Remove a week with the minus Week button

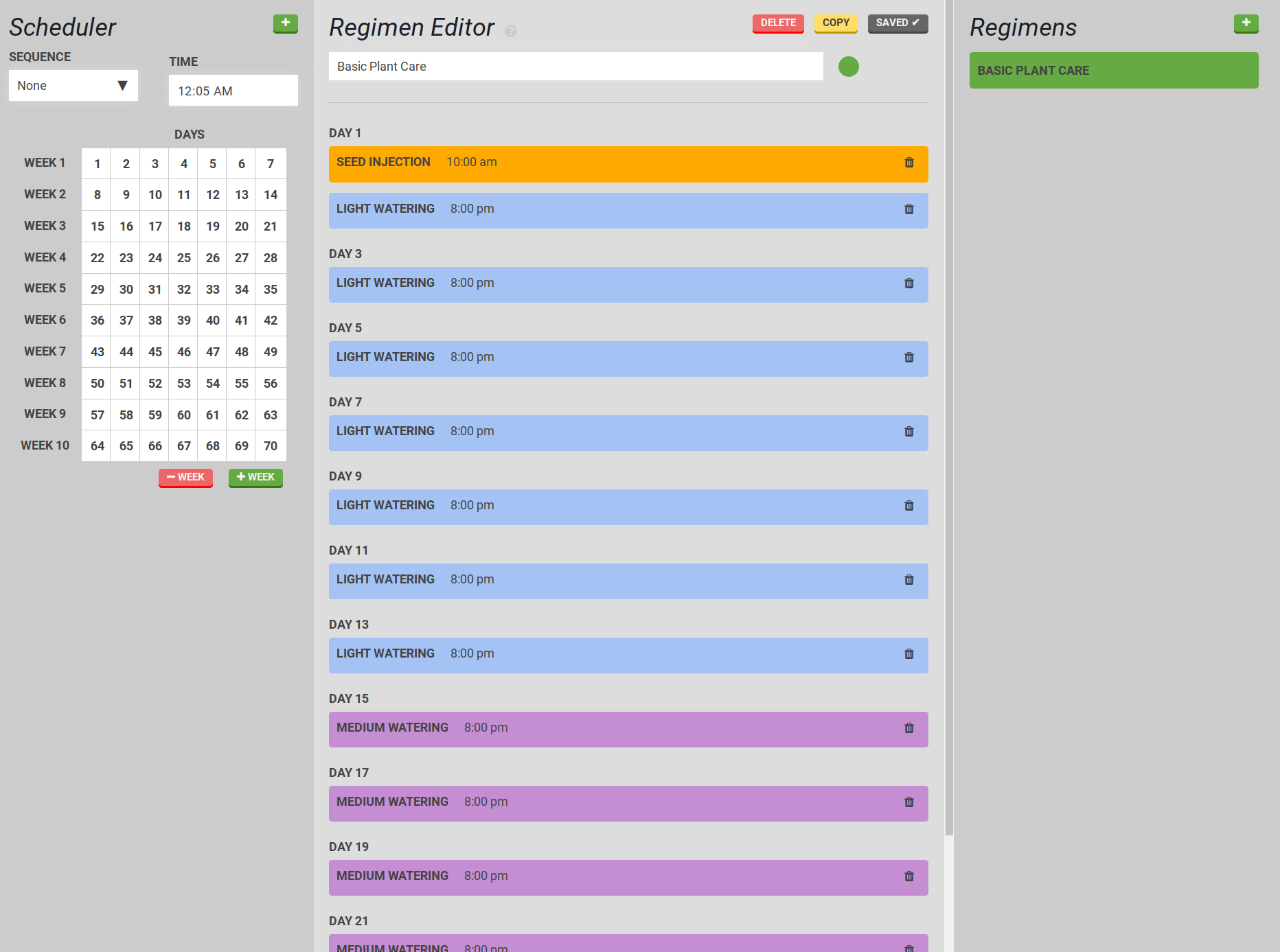pyautogui.click(x=185, y=478)
